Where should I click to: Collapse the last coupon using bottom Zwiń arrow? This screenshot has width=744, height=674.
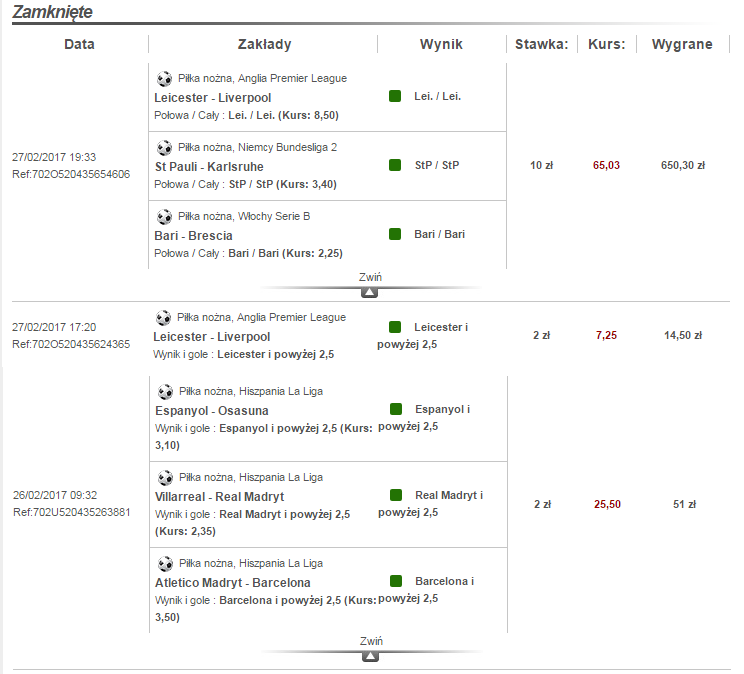pyautogui.click(x=370, y=656)
